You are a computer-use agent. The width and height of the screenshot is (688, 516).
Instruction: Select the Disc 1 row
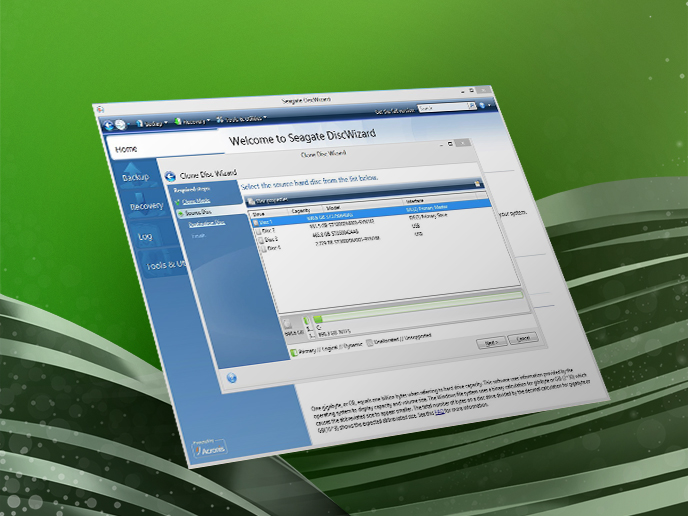[x=372, y=213]
